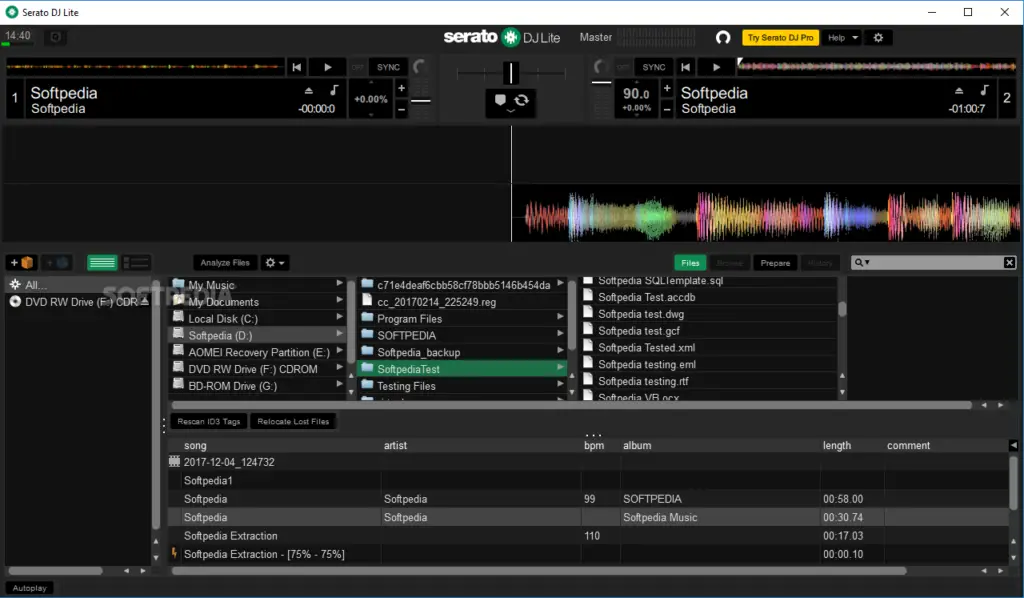1024x598 pixels.
Task: Expand the Testing Files folder arrow
Action: click(x=560, y=385)
